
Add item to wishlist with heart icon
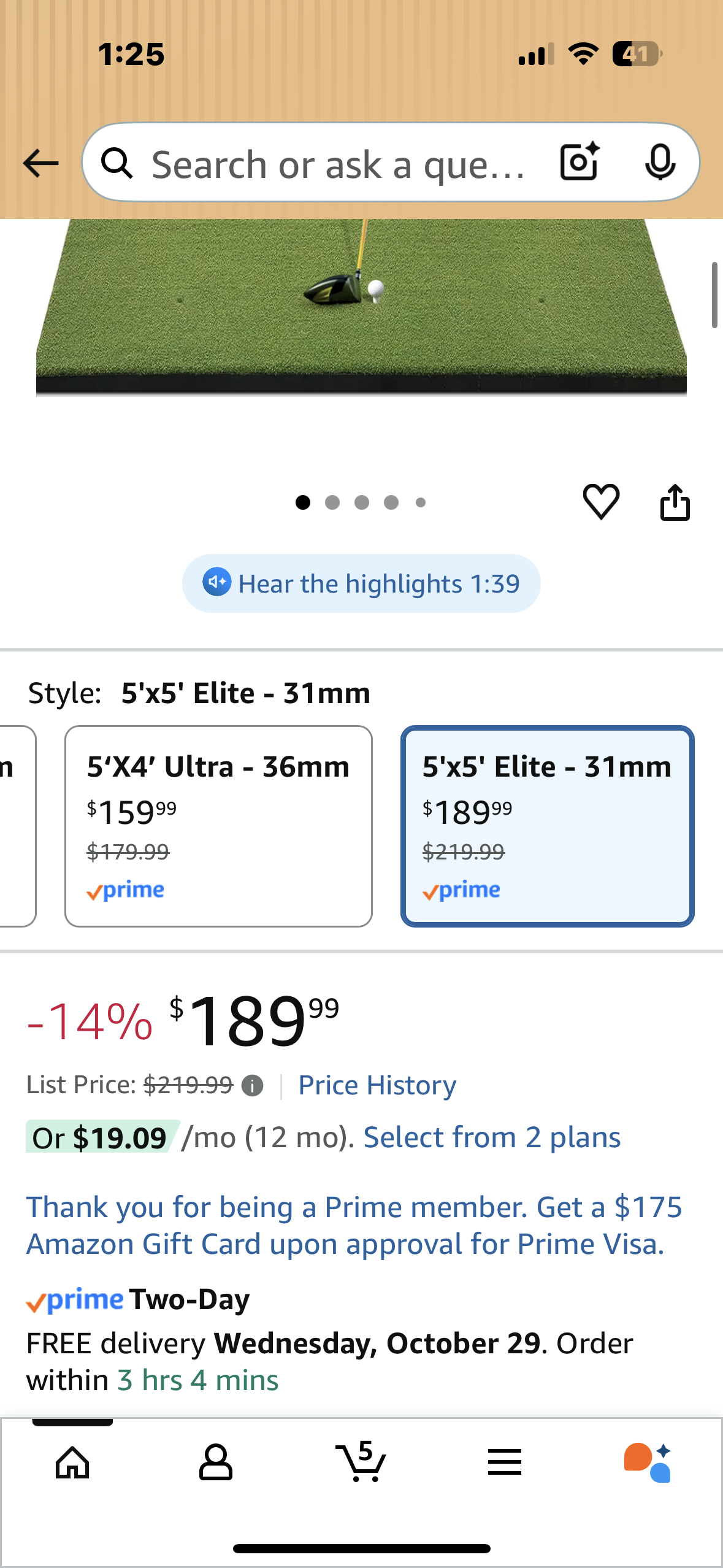(601, 502)
